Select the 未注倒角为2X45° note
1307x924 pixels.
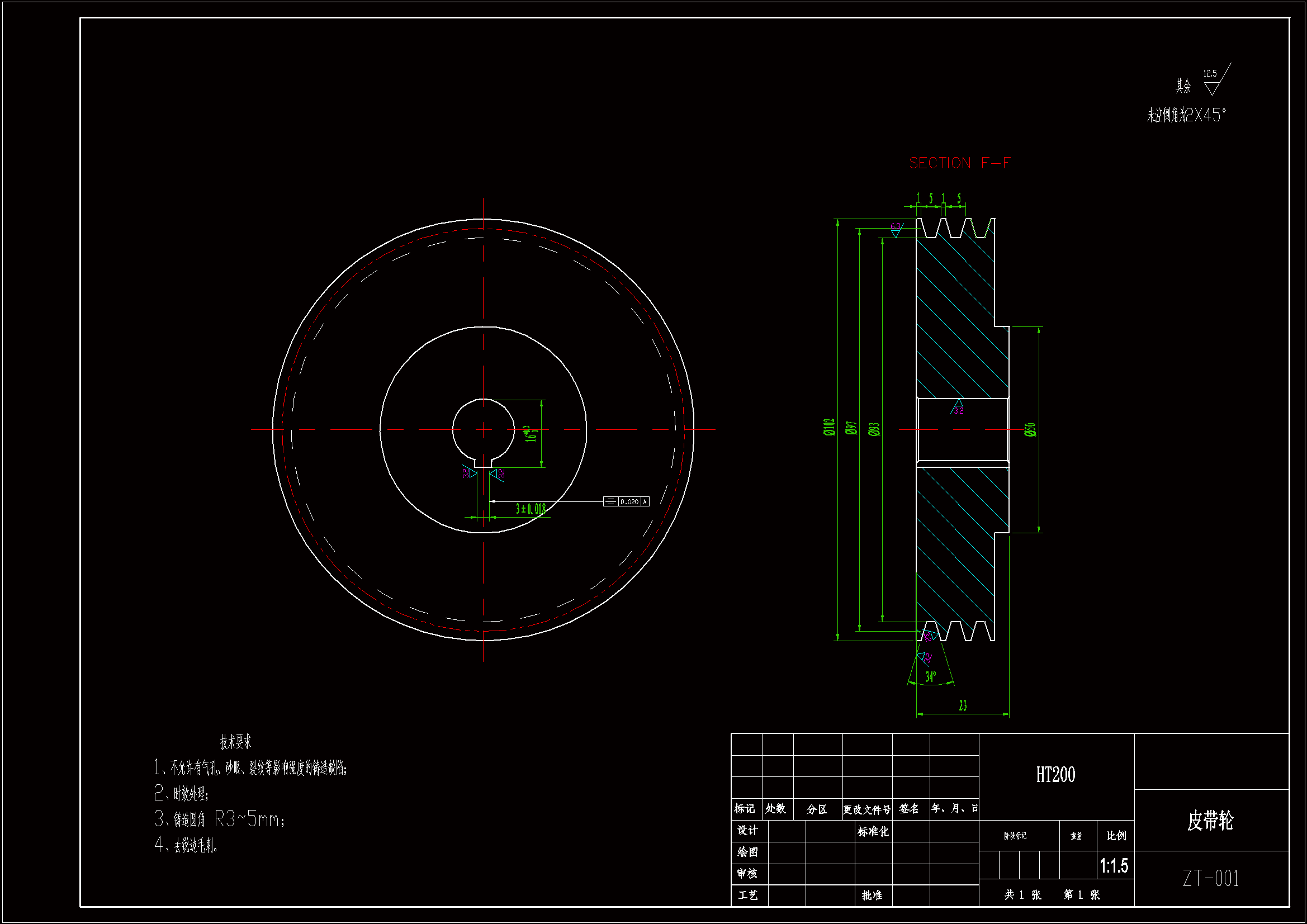(x=1186, y=116)
